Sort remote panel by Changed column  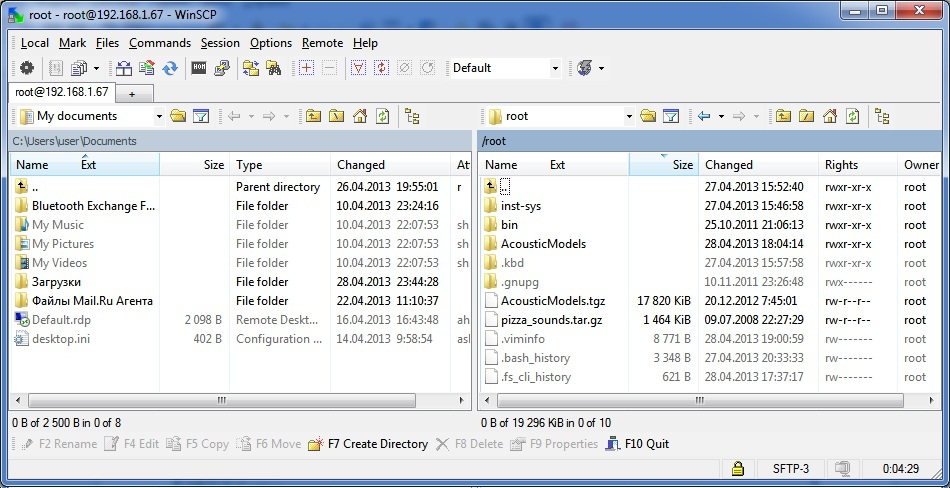[759, 165]
